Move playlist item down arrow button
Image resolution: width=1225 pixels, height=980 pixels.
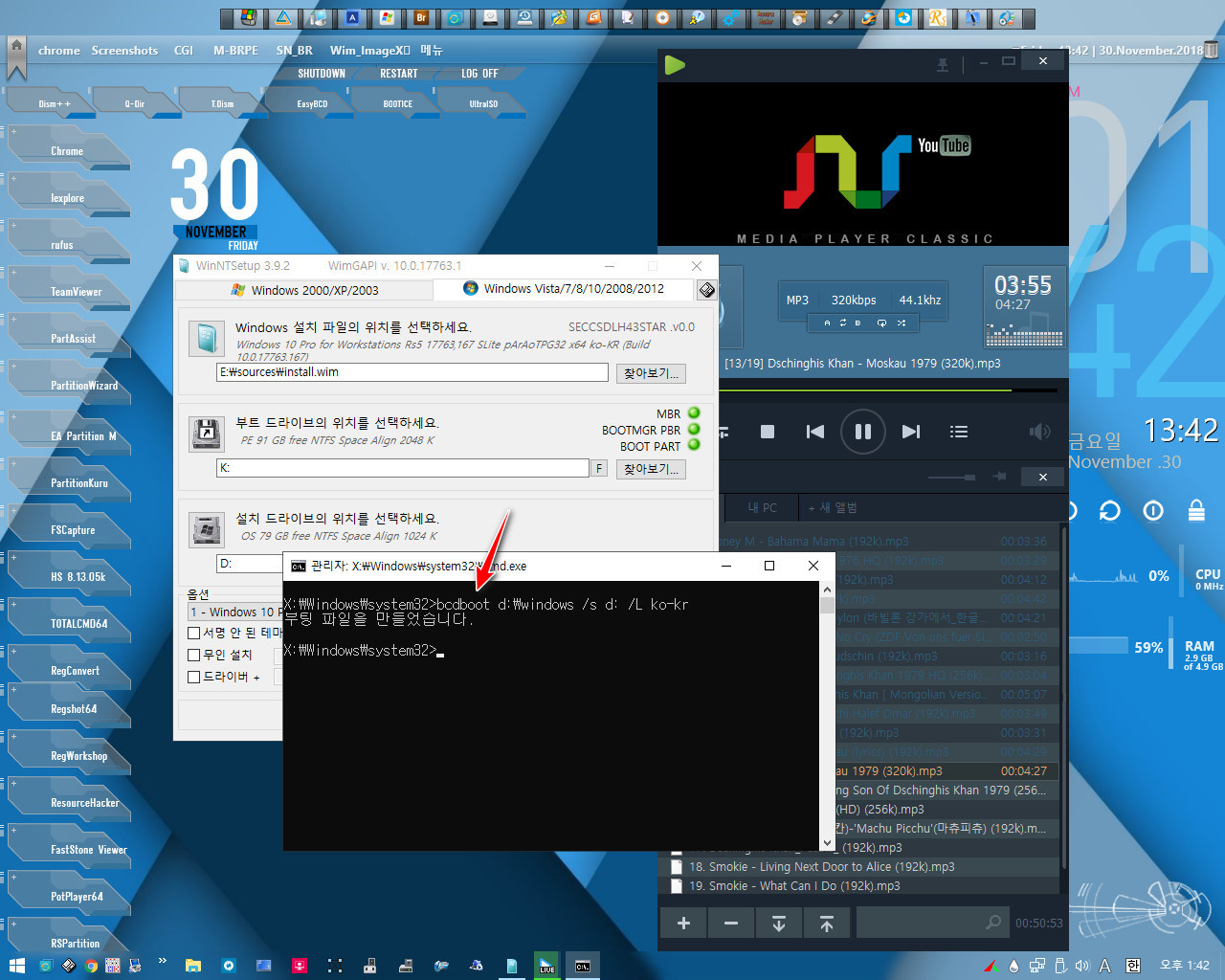[779, 924]
